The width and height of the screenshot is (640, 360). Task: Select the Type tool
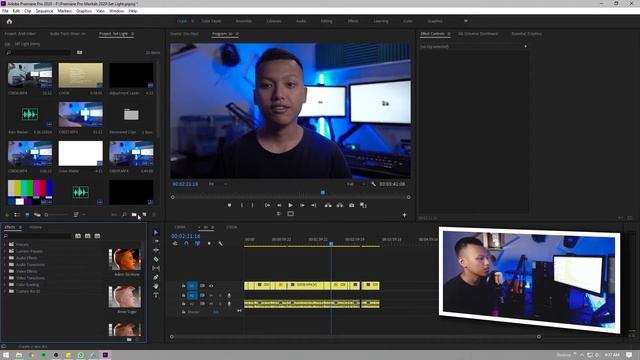(156, 295)
